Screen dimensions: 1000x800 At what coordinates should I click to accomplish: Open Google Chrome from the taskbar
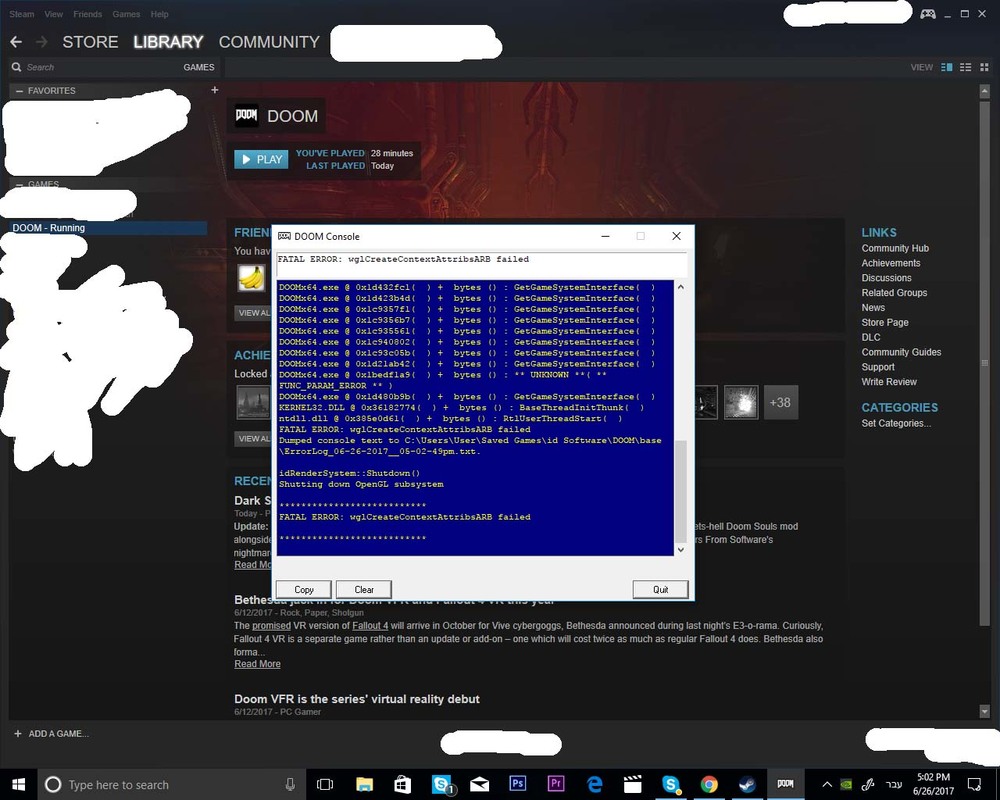tap(709, 784)
